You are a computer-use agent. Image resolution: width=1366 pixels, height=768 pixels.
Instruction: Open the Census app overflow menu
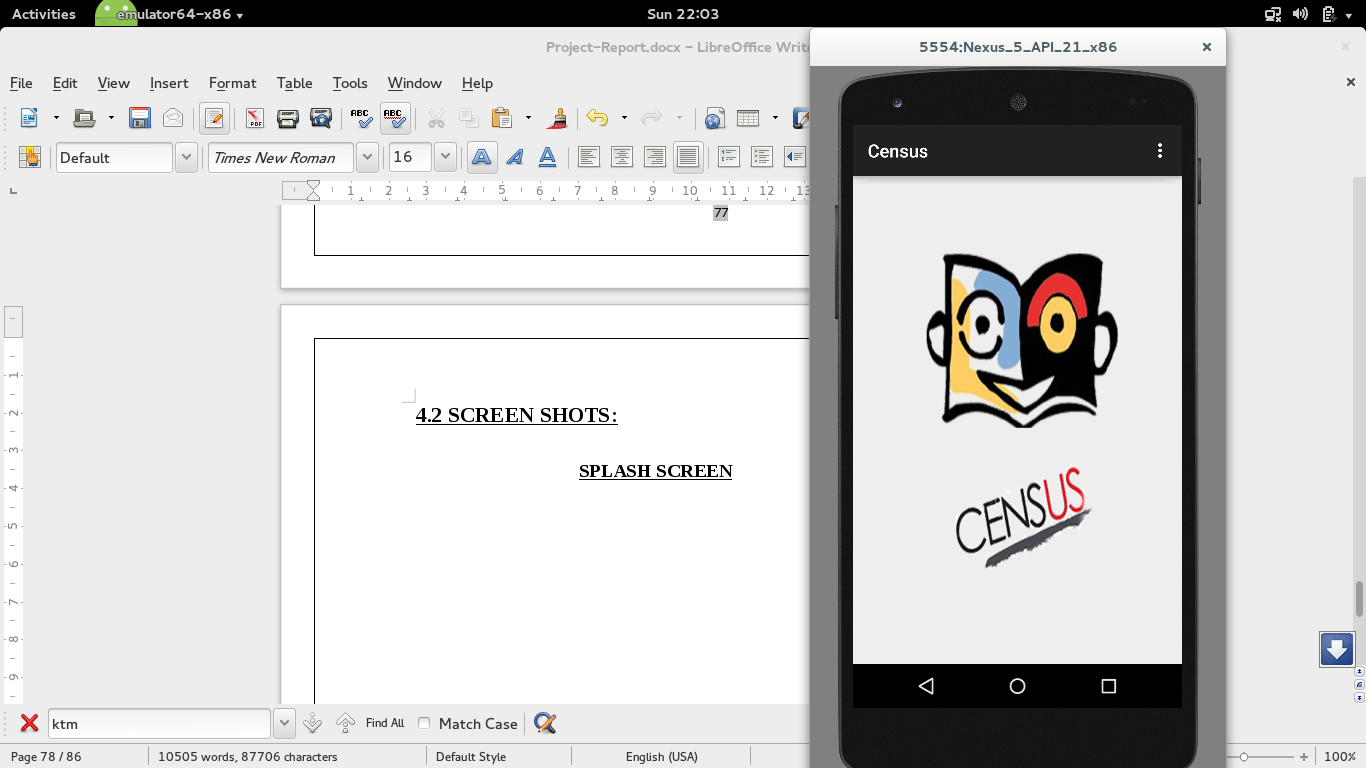[1160, 151]
